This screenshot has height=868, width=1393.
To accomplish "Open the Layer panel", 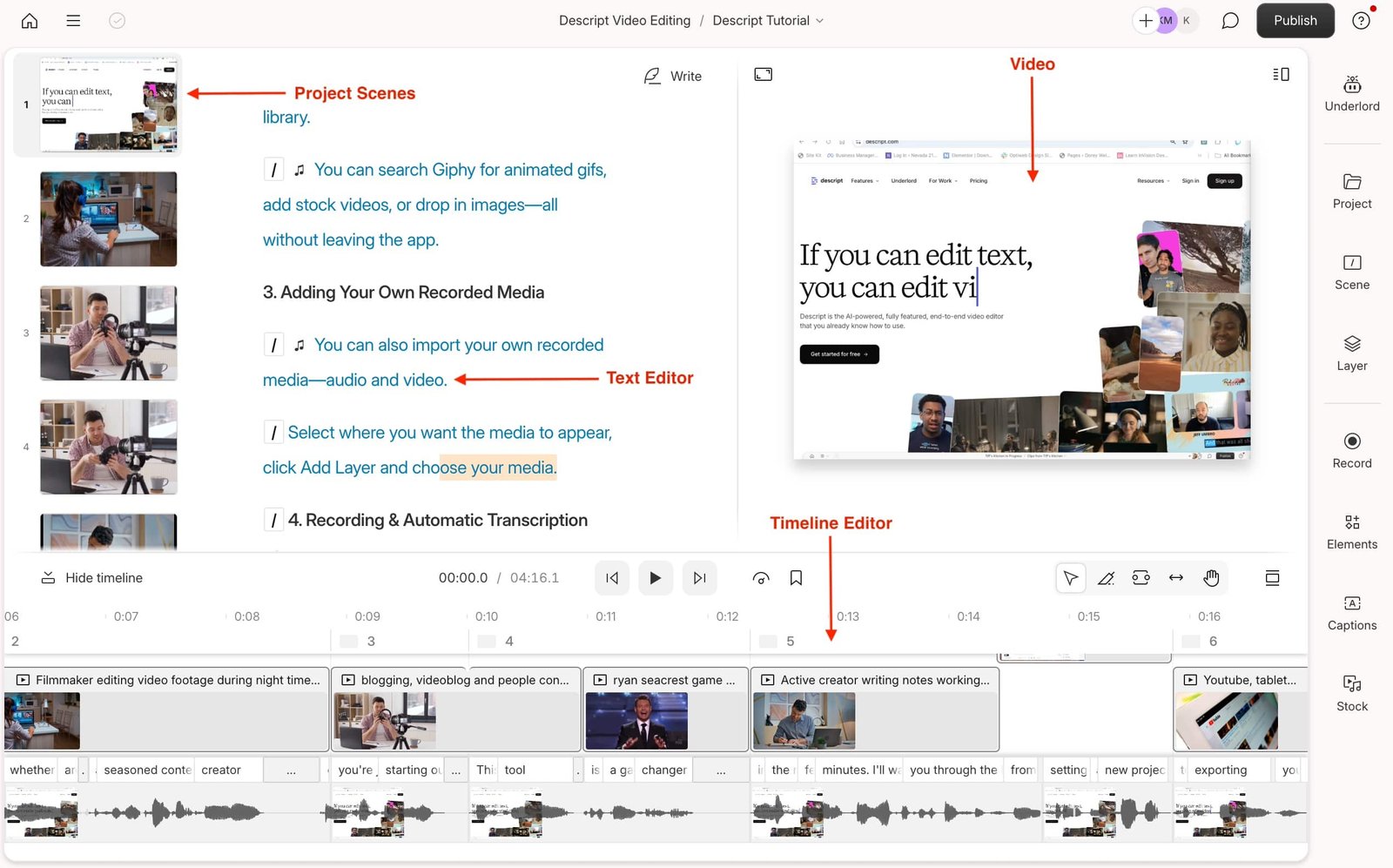I will (x=1351, y=353).
